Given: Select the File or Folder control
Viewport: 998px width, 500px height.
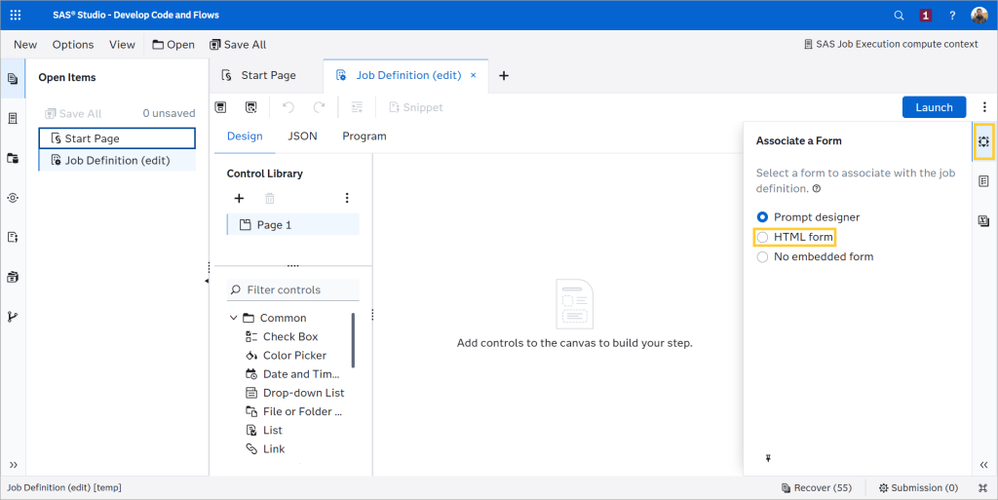Looking at the screenshot, I should pos(293,412).
